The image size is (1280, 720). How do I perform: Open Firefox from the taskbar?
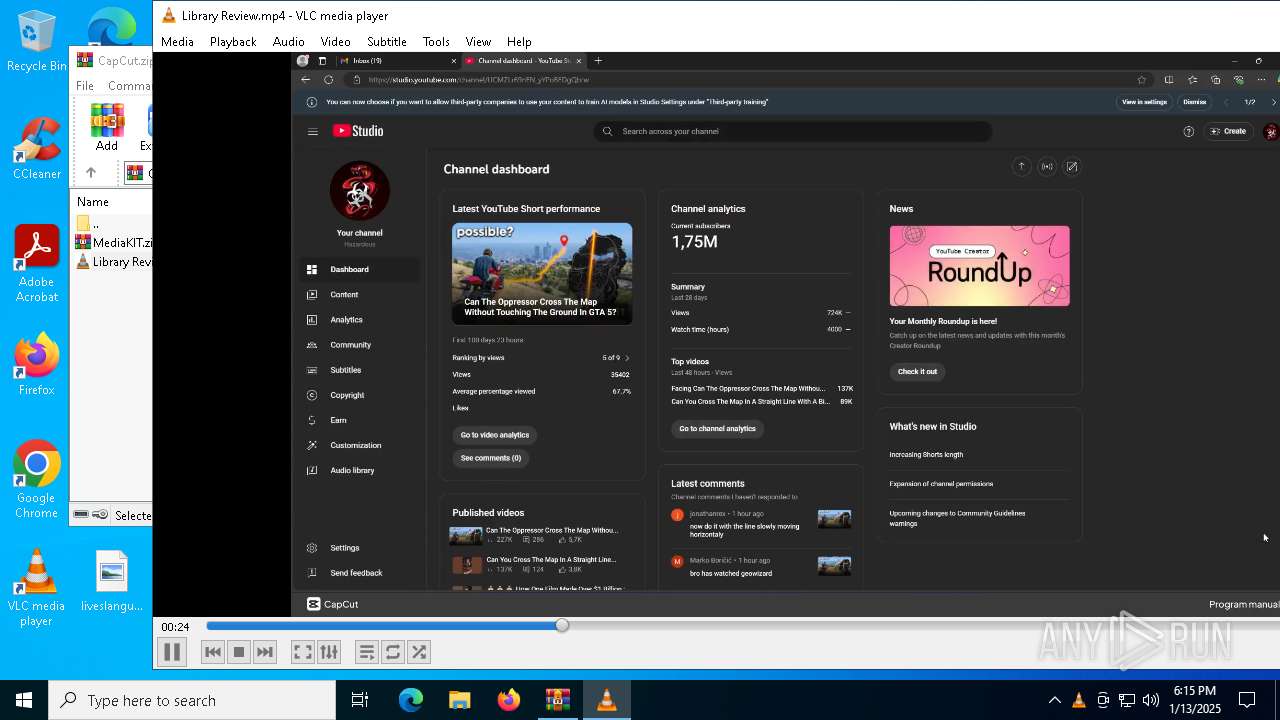point(508,700)
